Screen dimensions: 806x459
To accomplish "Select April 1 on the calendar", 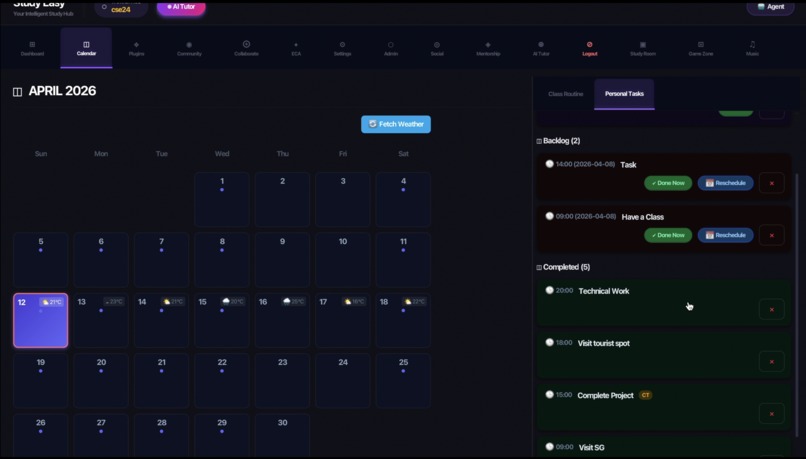I will coord(222,199).
